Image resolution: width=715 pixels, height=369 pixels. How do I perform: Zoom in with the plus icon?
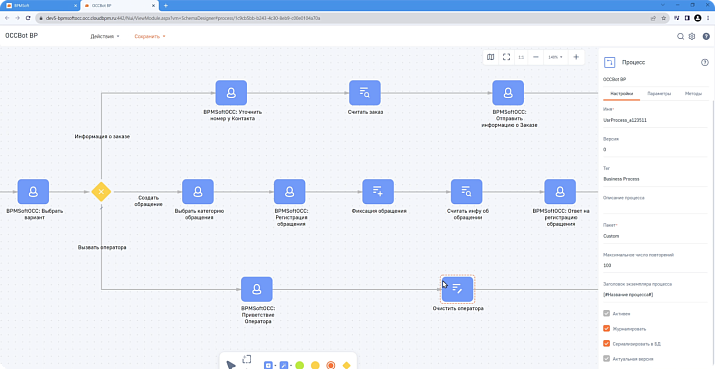tap(576, 57)
